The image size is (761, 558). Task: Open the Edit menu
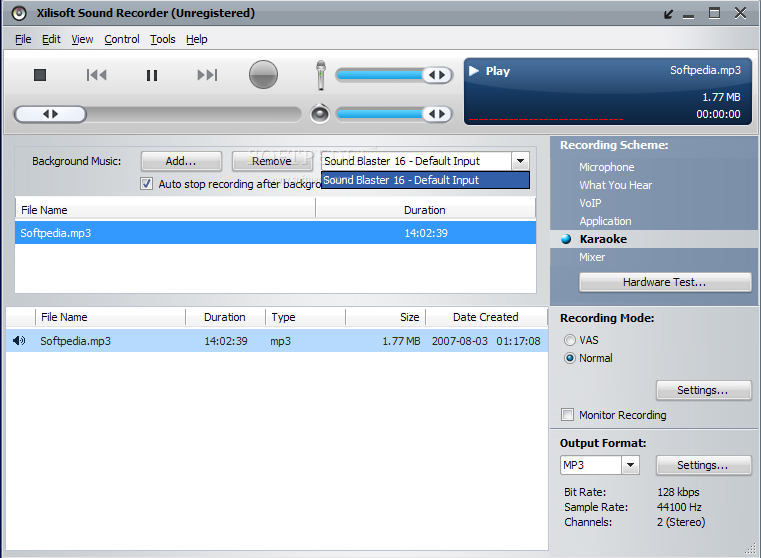pos(51,39)
